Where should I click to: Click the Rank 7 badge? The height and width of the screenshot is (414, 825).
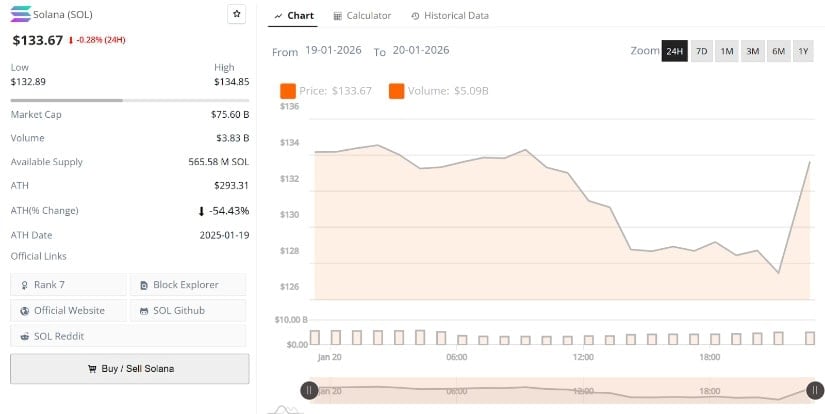tap(69, 285)
